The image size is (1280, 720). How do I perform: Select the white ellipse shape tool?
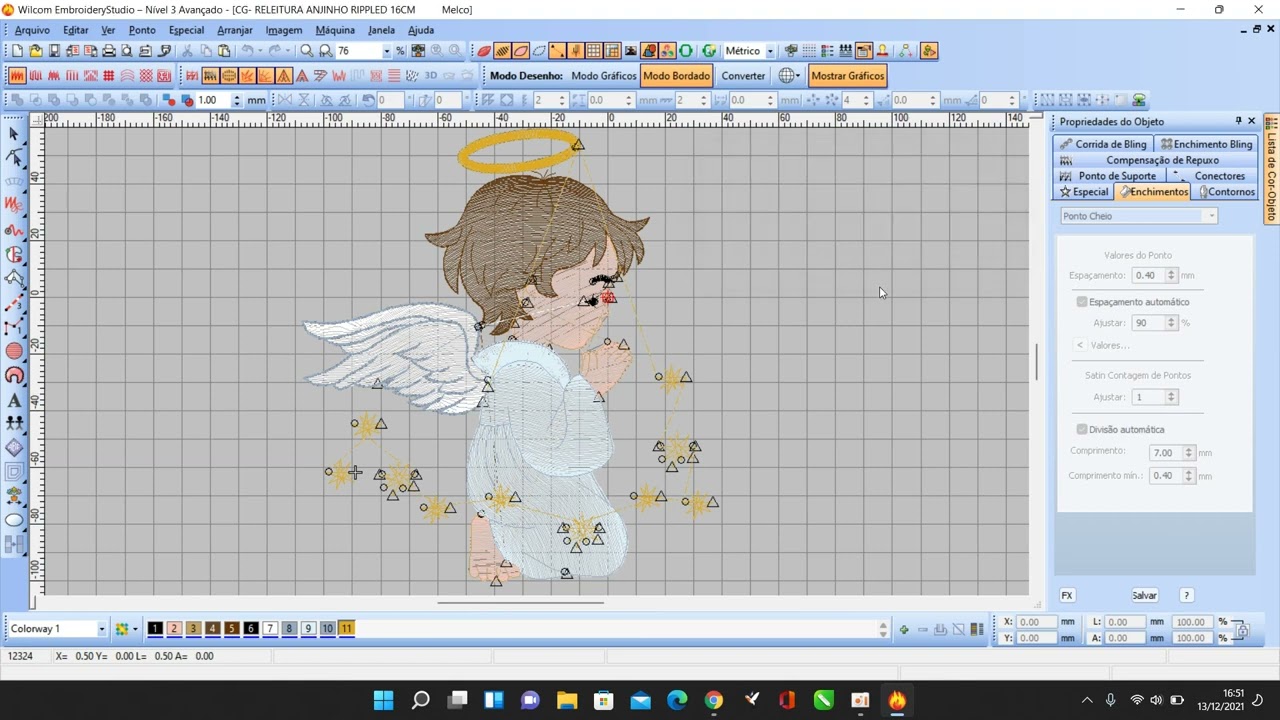pyautogui.click(x=14, y=520)
